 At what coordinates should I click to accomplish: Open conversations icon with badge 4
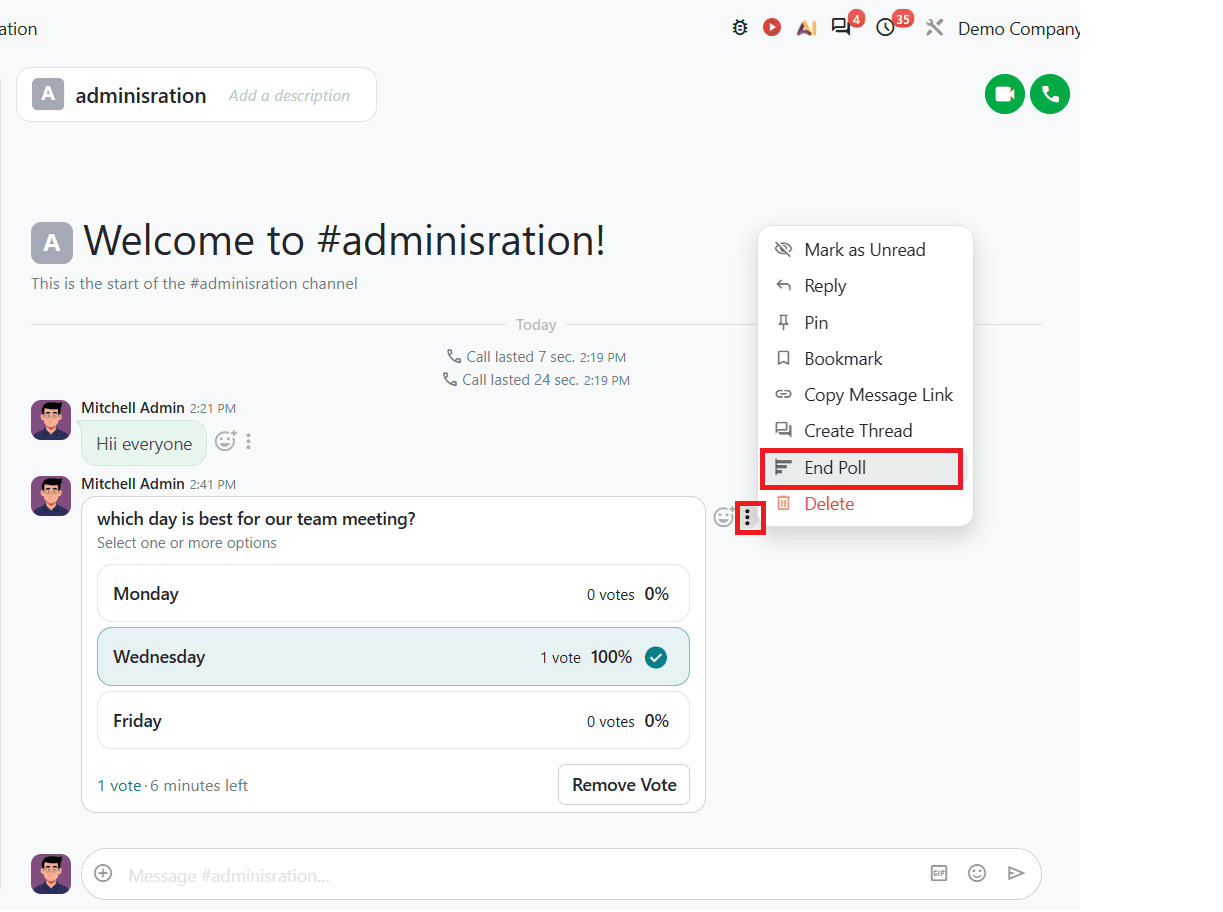point(842,28)
